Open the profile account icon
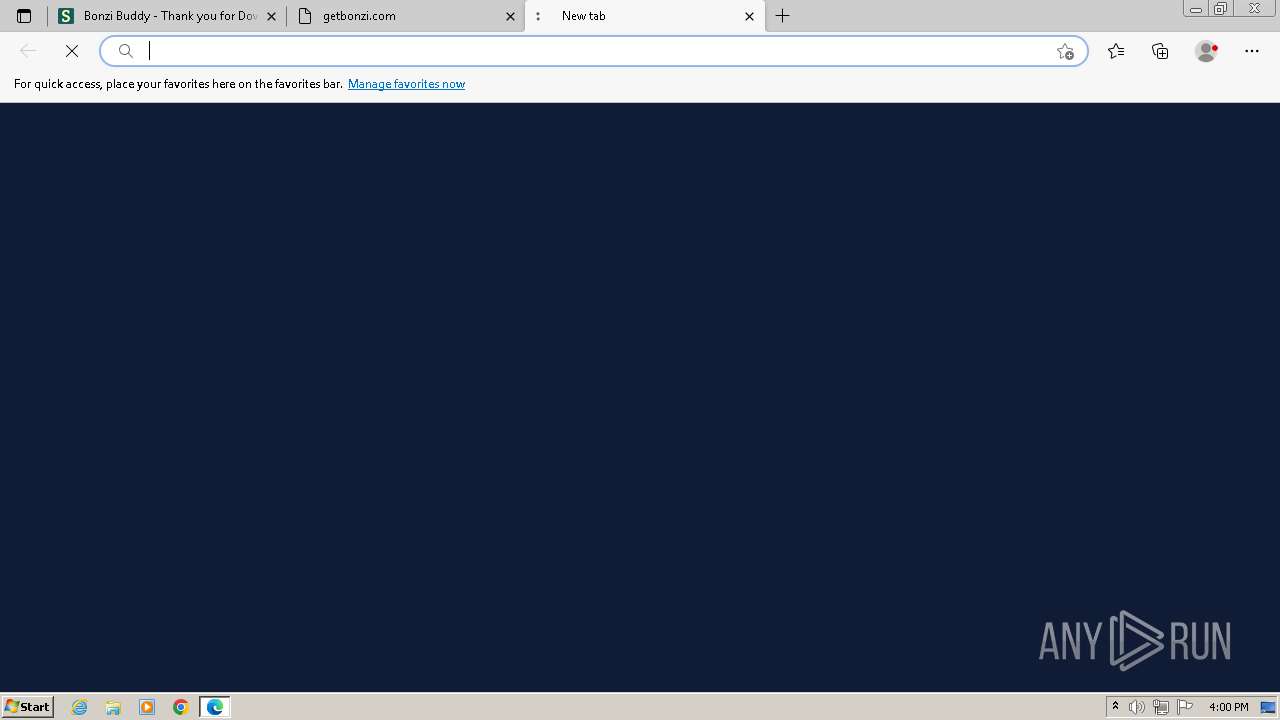The image size is (1280, 720). click(x=1206, y=51)
